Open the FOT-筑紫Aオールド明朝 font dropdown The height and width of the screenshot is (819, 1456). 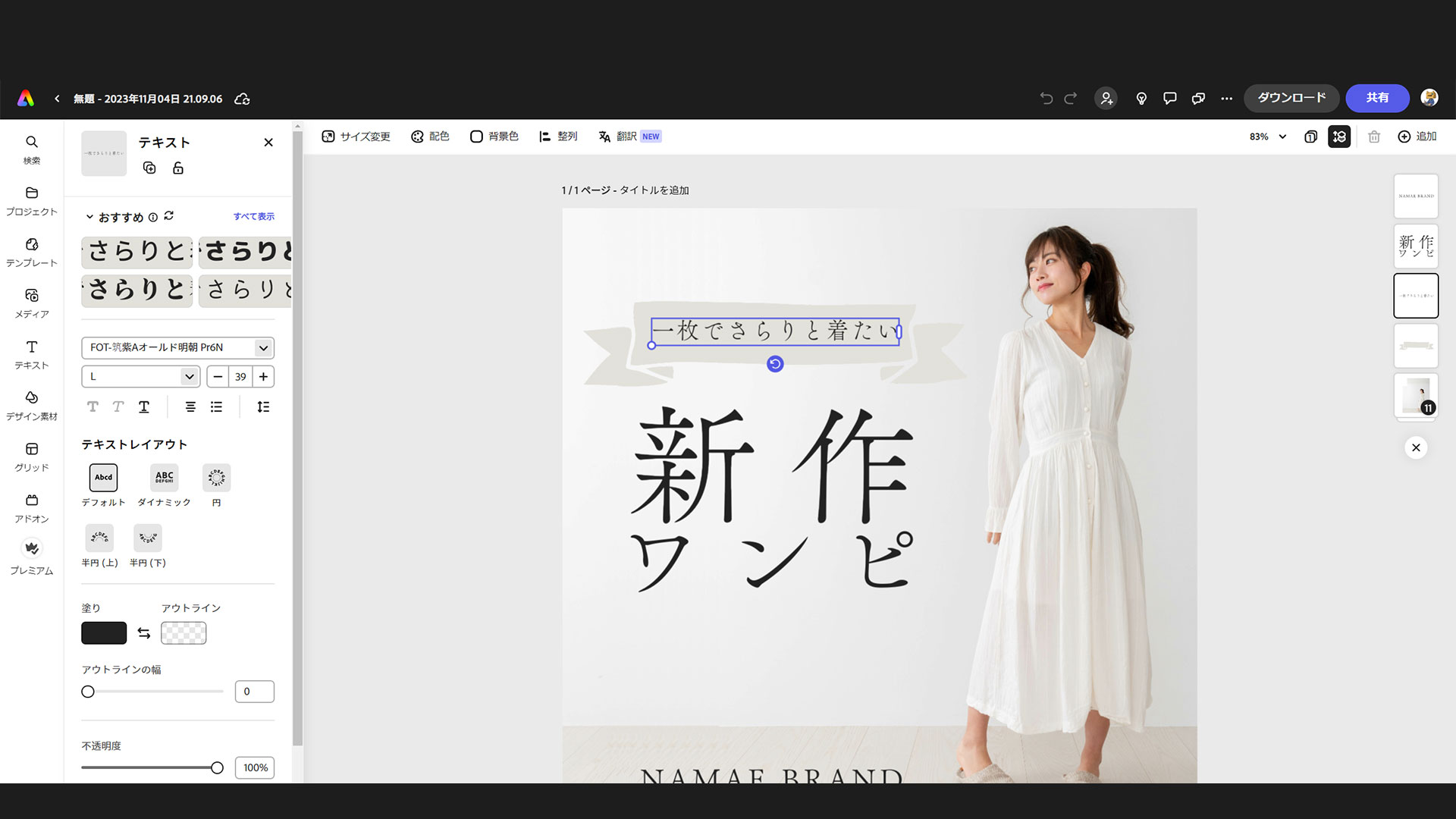177,347
